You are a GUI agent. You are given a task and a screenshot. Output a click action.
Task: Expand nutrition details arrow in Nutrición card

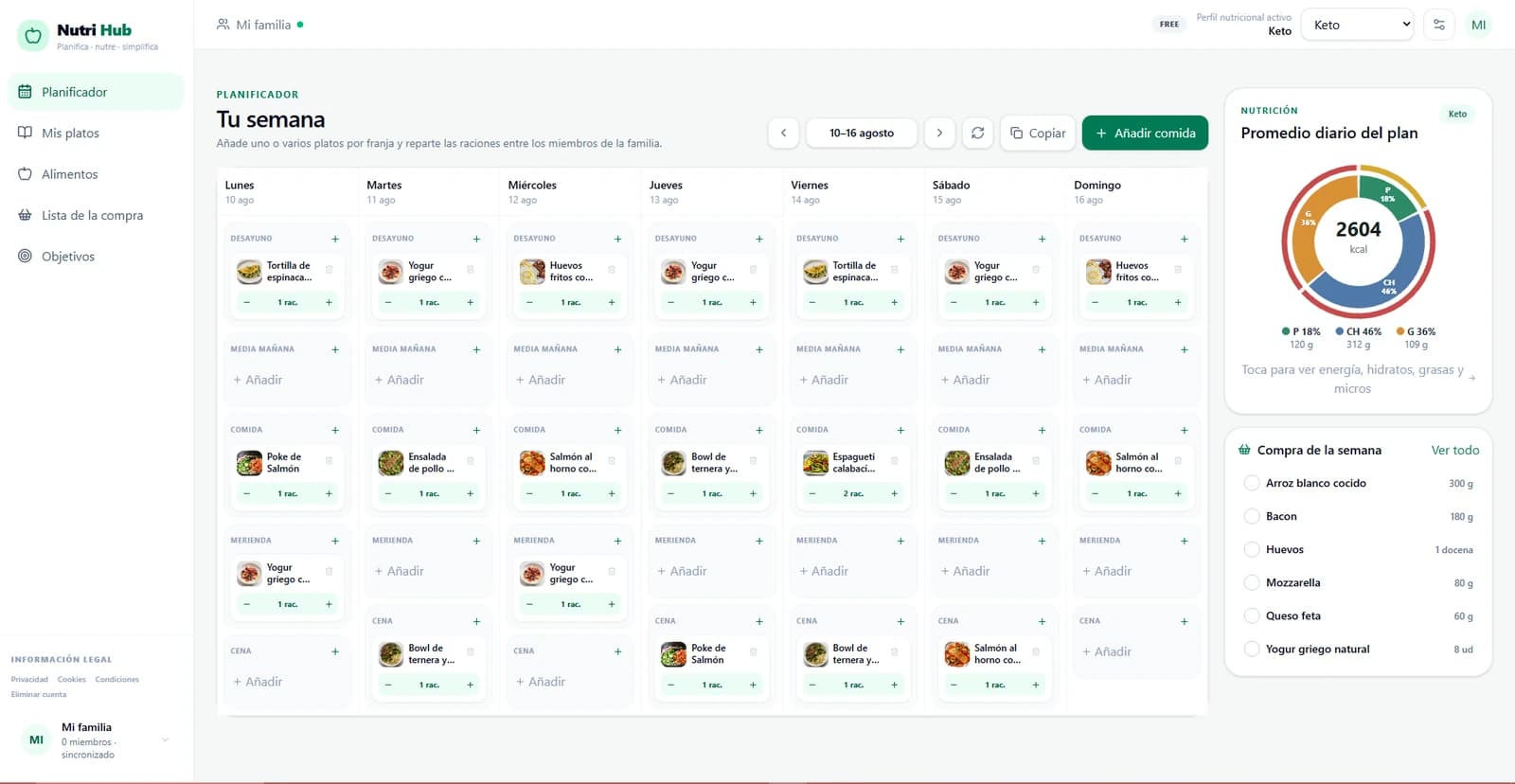tap(1472, 379)
